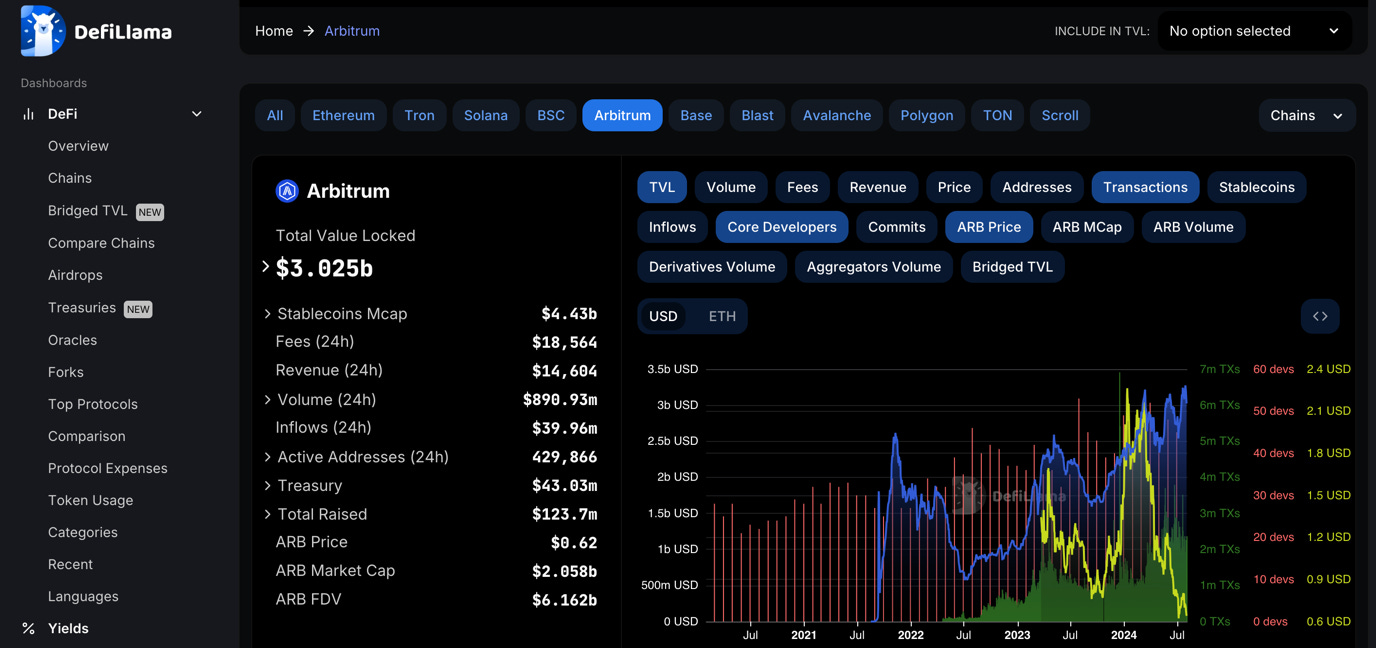Select the Blast chain tab

coord(757,115)
